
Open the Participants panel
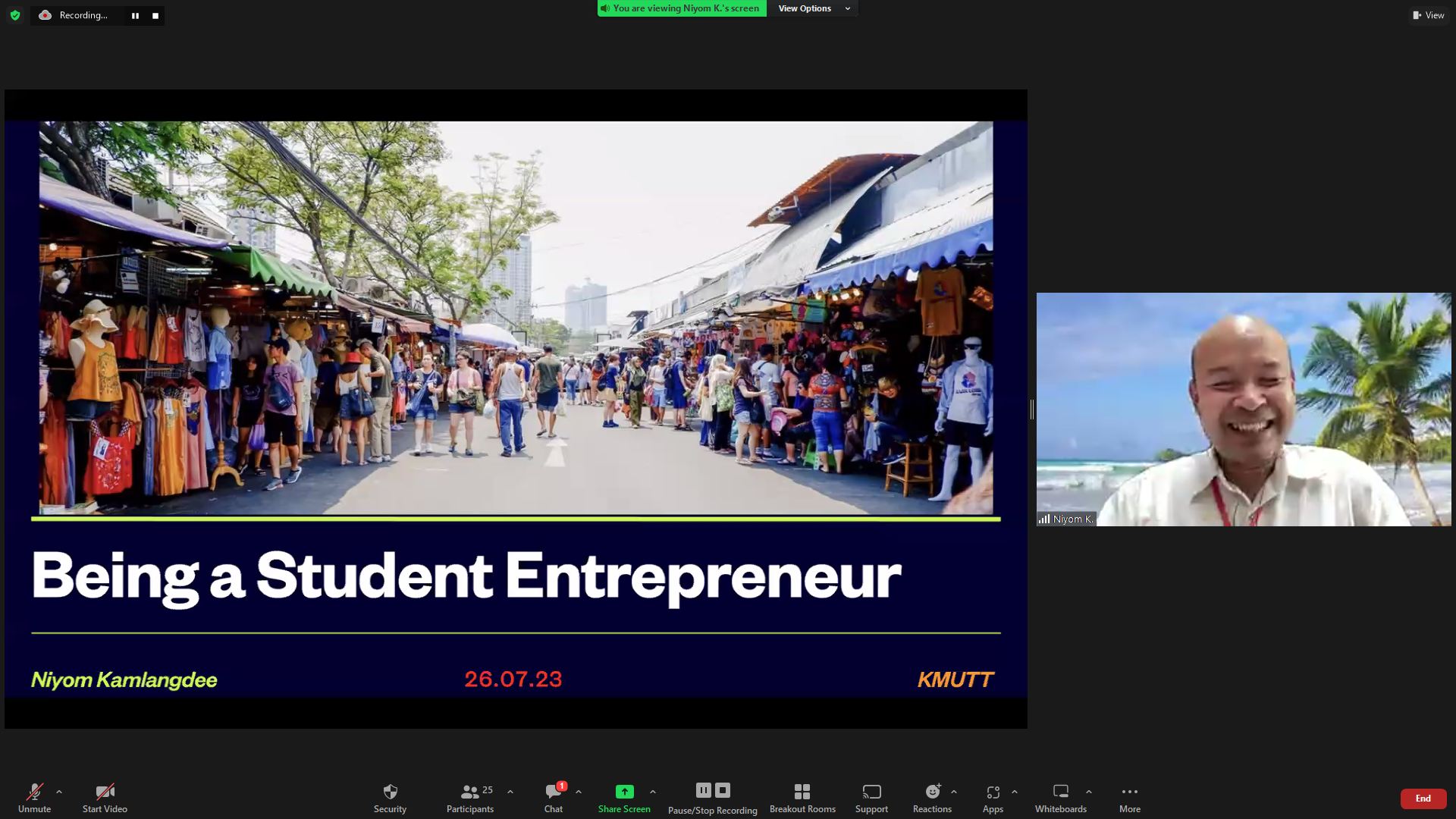[470, 798]
